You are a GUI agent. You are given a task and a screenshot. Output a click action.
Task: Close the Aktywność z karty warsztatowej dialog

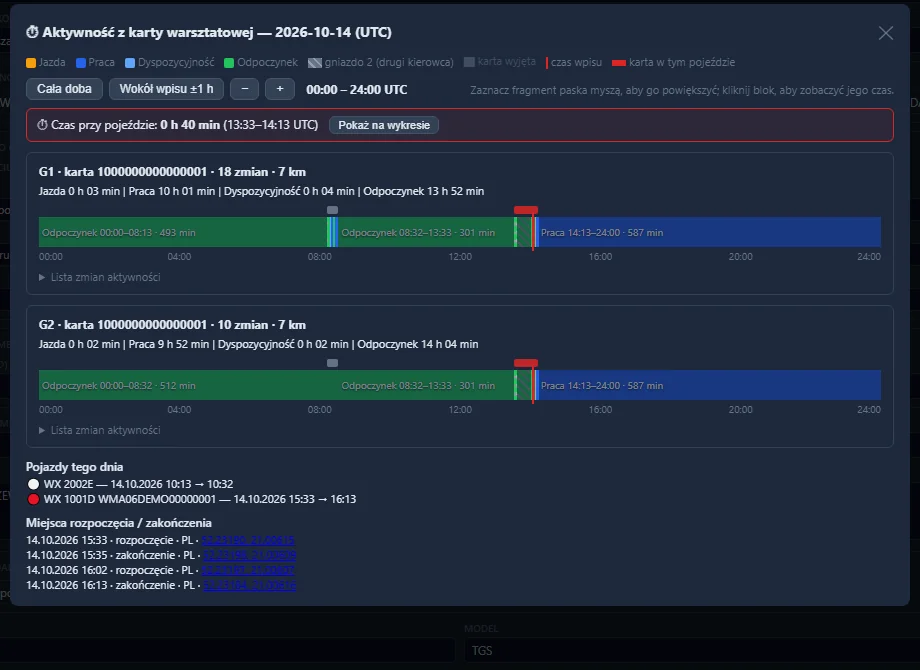pyautogui.click(x=885, y=33)
